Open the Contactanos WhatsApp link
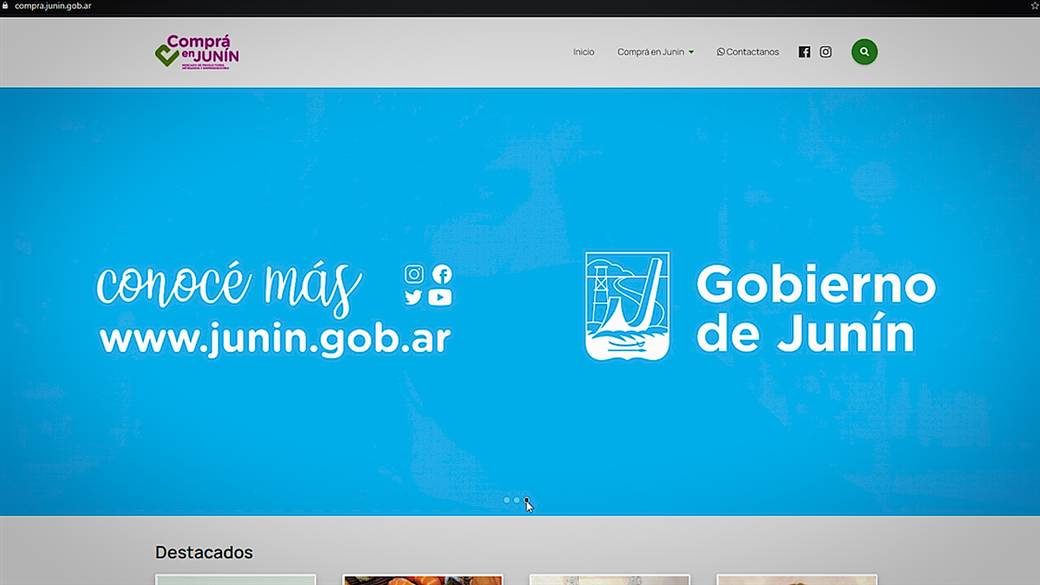1040x585 pixels. click(x=748, y=52)
